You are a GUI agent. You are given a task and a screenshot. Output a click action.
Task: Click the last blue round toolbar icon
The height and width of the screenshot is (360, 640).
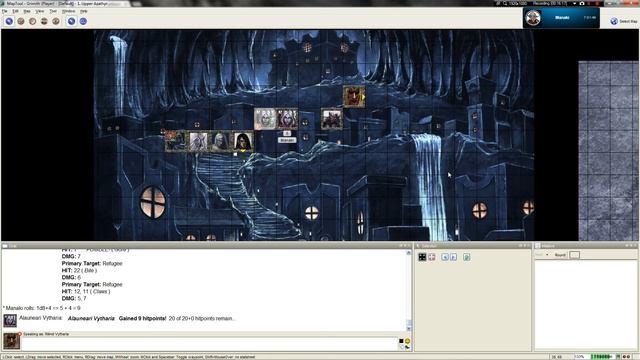click(83, 21)
